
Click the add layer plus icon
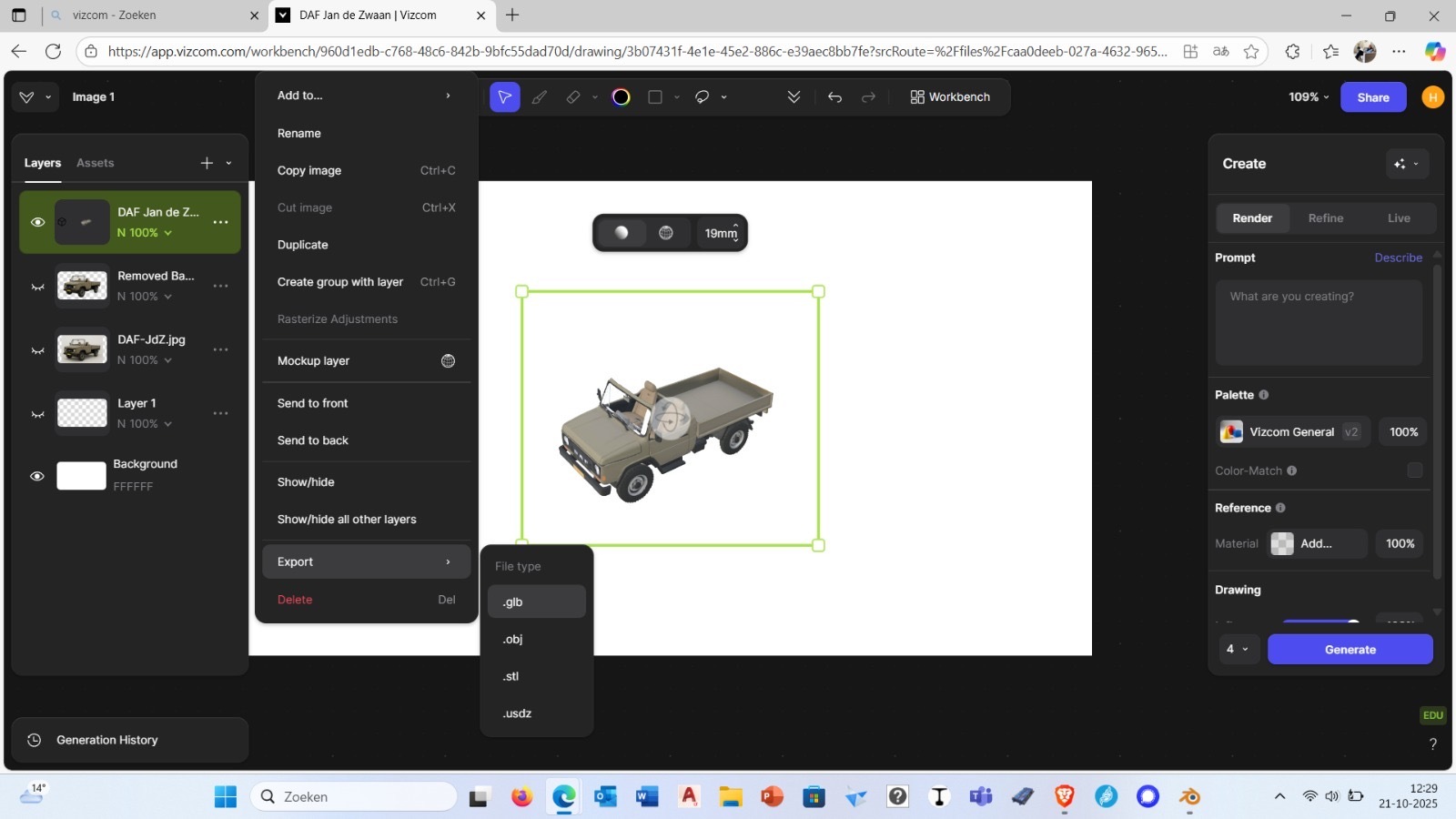coord(207,163)
